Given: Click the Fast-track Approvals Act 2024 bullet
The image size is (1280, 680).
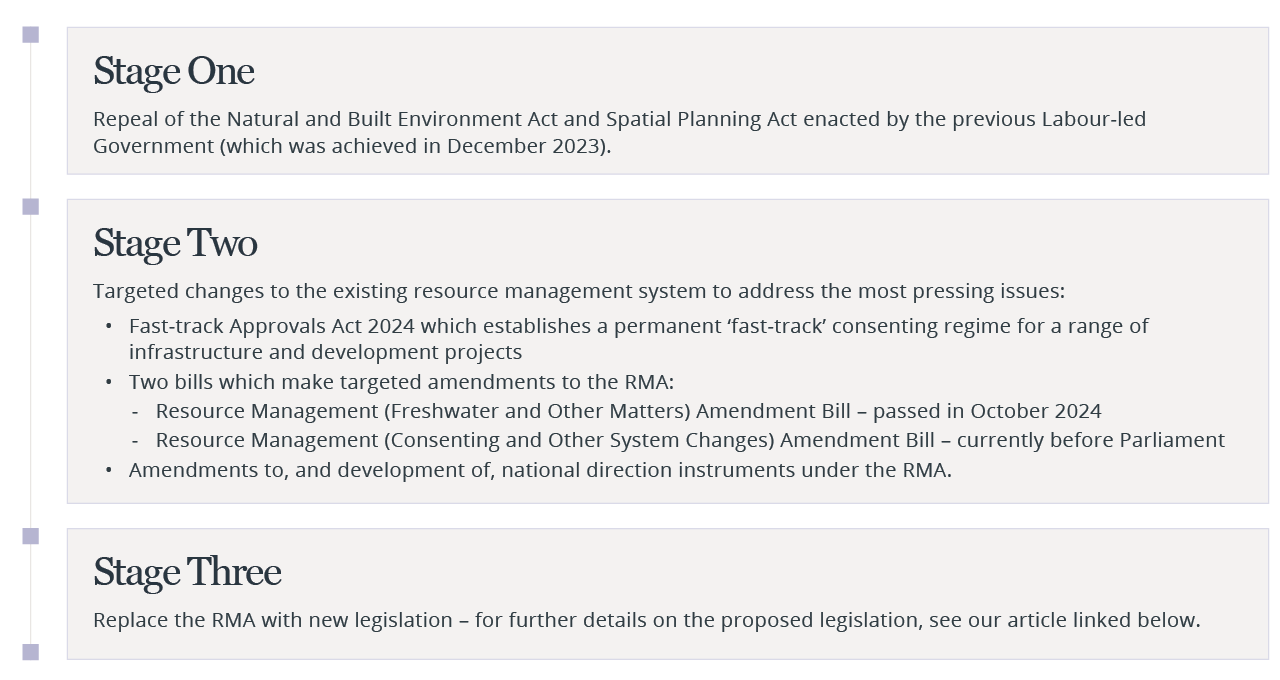Looking at the screenshot, I should [639, 339].
